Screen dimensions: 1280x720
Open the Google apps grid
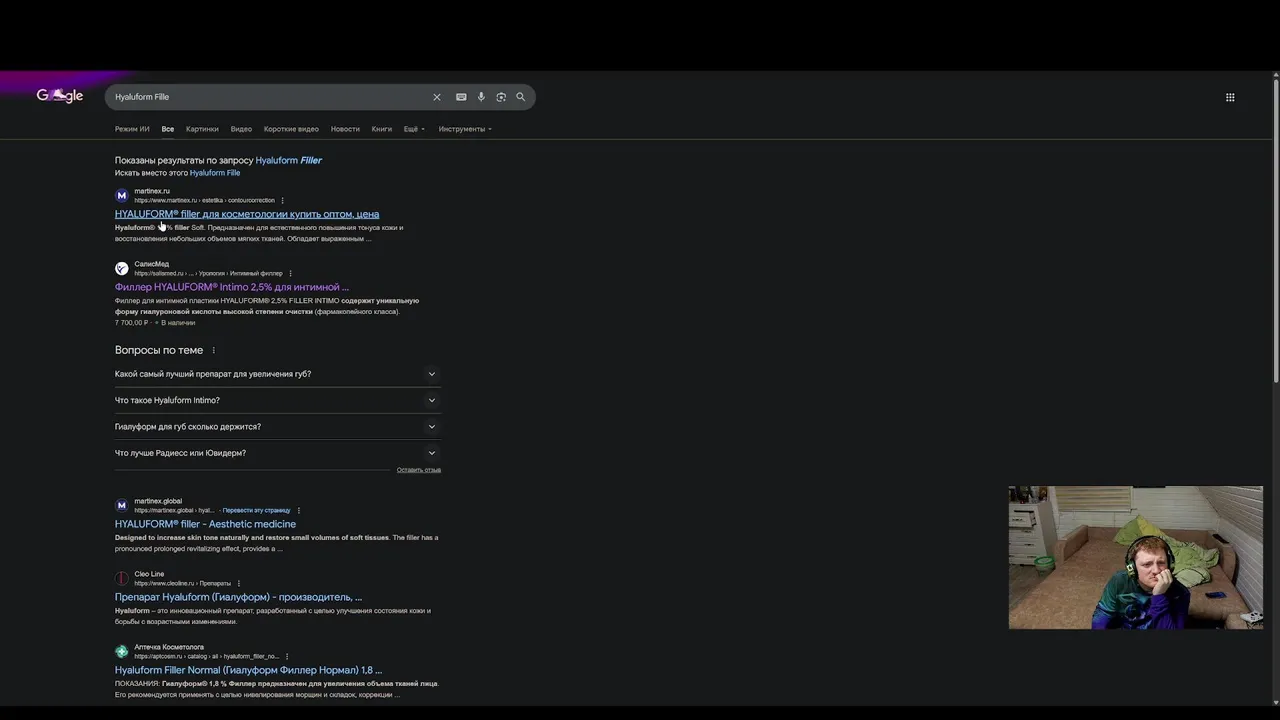pyautogui.click(x=1230, y=97)
